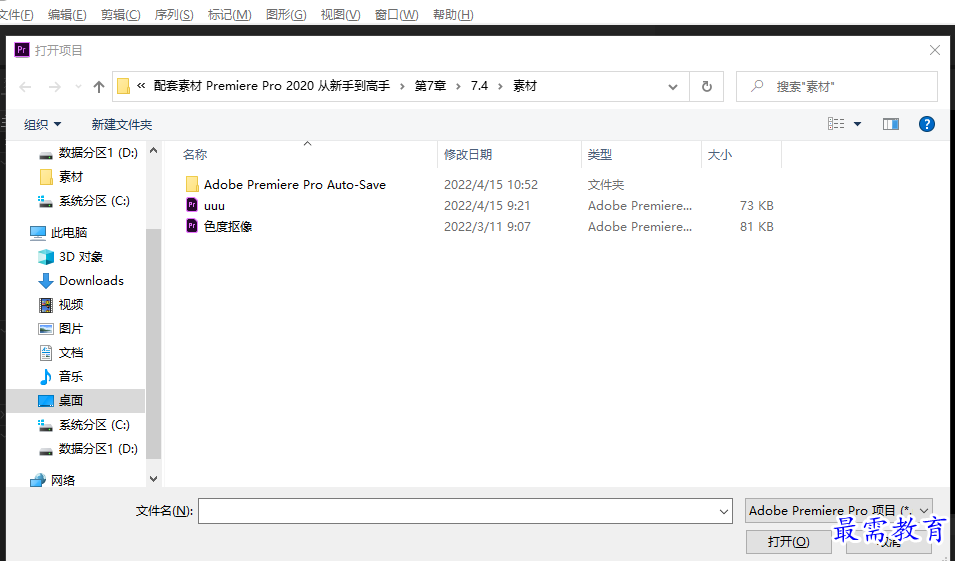Image resolution: width=955 pixels, height=561 pixels.
Task: Click the Back navigation arrow
Action: click(x=26, y=87)
